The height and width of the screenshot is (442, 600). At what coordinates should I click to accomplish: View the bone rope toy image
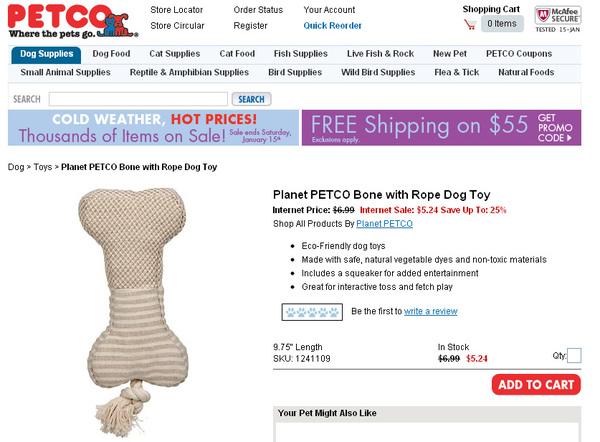click(134, 312)
